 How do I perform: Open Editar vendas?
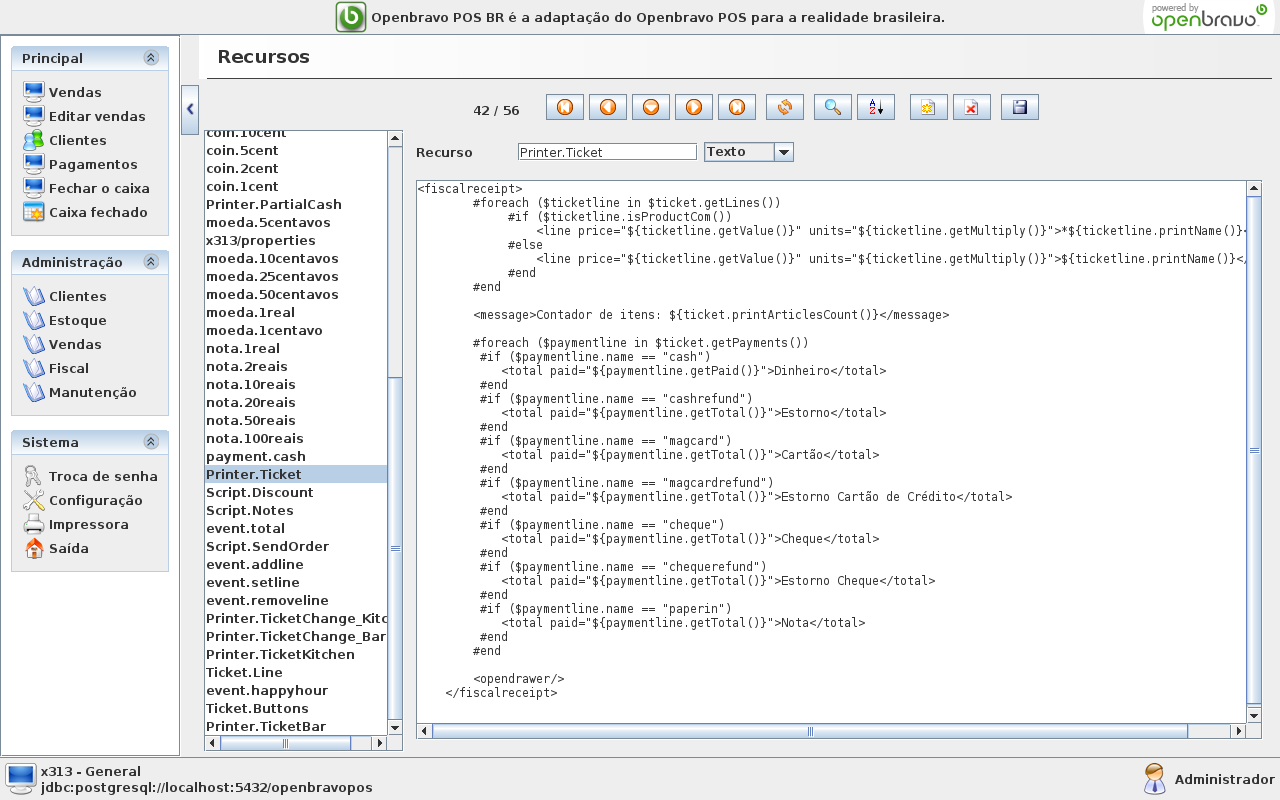tap(84, 116)
